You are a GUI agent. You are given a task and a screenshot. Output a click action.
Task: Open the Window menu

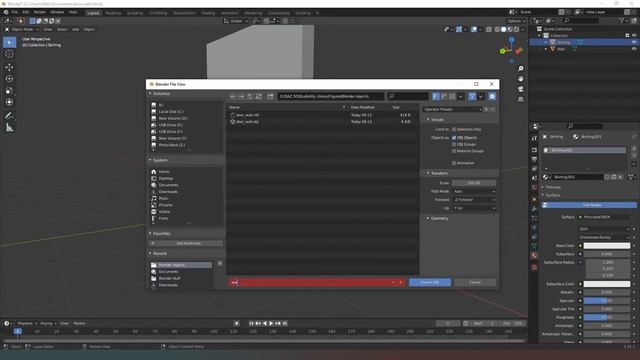(57, 12)
